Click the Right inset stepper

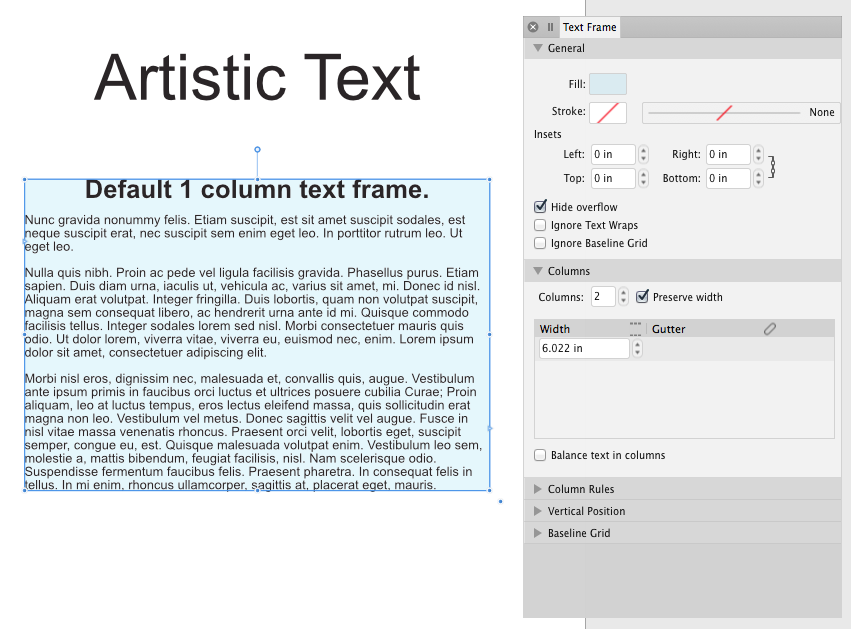pos(758,154)
